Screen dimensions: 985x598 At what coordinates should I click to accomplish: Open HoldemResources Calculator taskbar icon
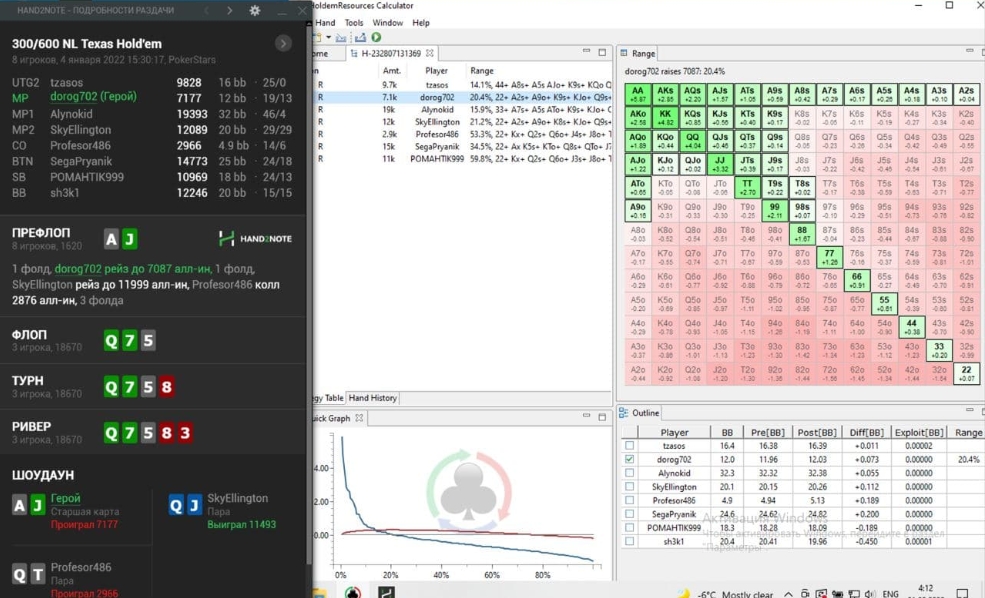pyautogui.click(x=353, y=592)
